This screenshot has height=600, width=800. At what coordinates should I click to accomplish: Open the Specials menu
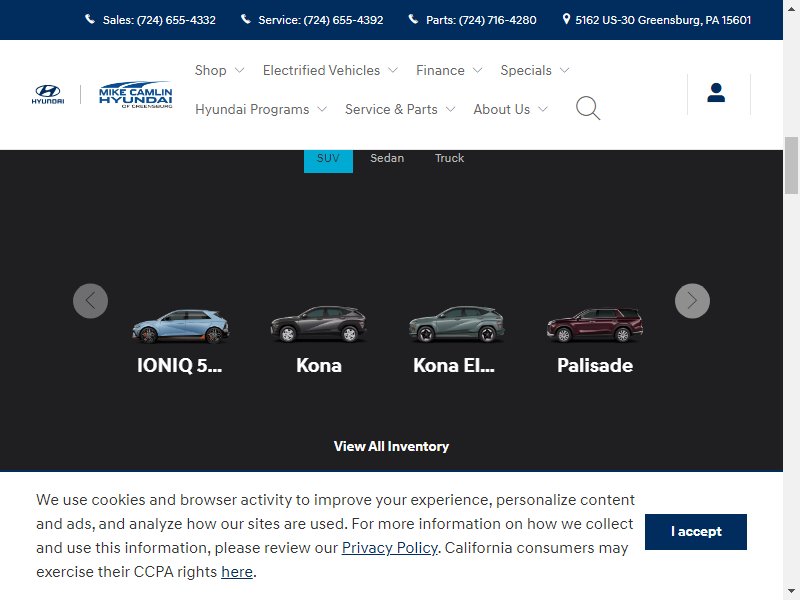click(526, 70)
